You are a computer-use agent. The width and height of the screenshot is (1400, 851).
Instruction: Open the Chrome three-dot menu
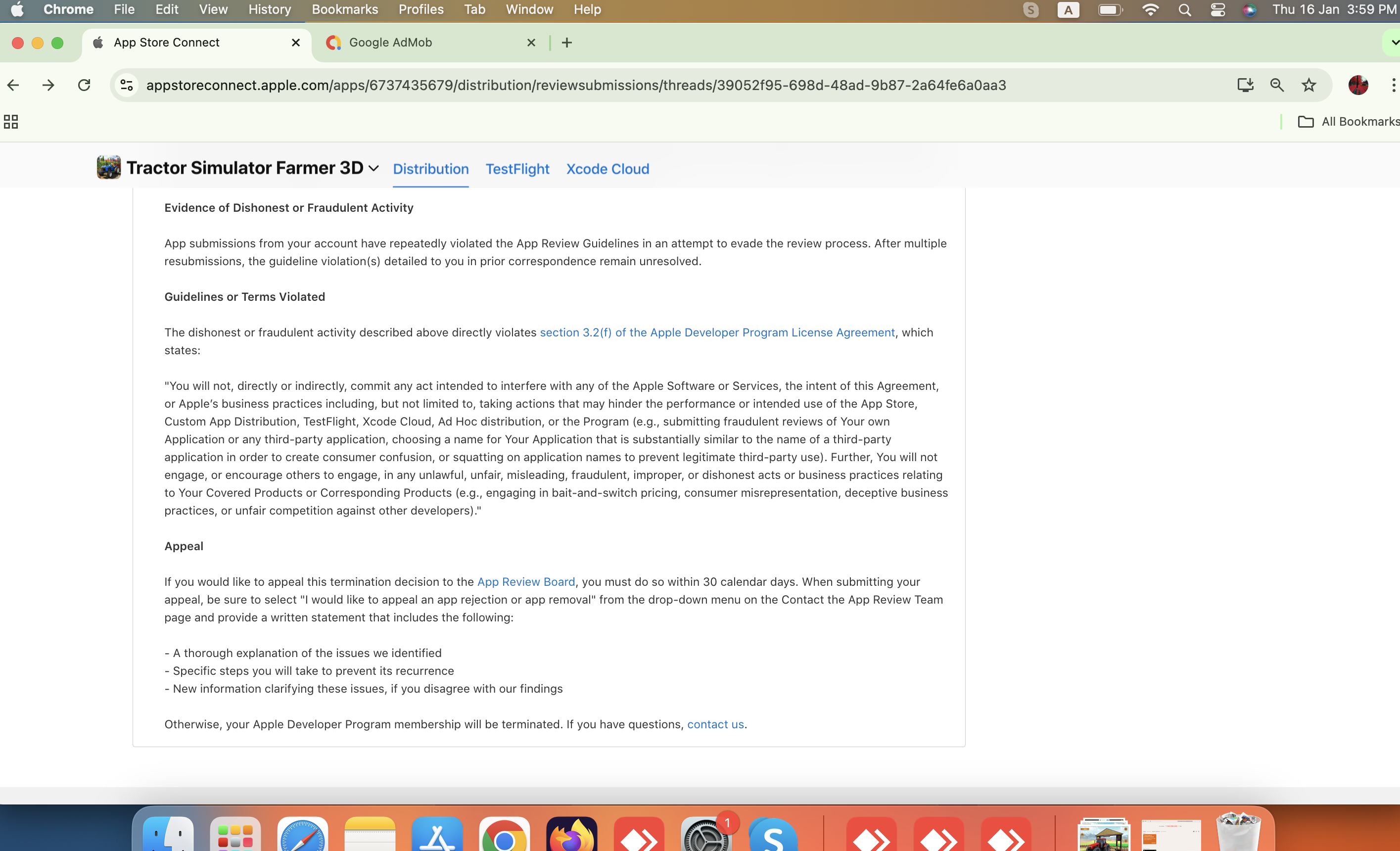(1393, 85)
